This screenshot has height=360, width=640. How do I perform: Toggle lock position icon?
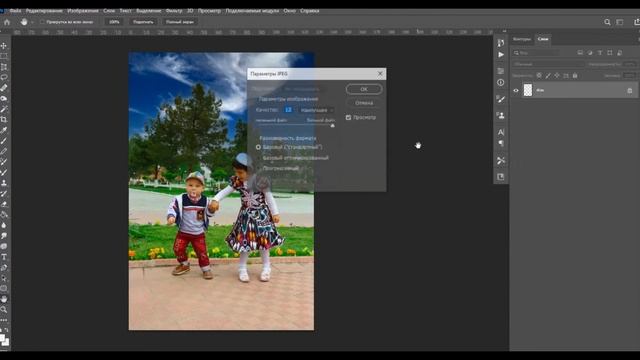coord(557,76)
